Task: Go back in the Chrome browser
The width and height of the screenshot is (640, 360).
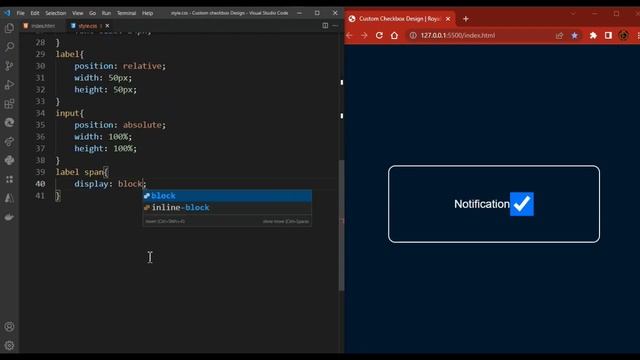Action: pyautogui.click(x=349, y=36)
